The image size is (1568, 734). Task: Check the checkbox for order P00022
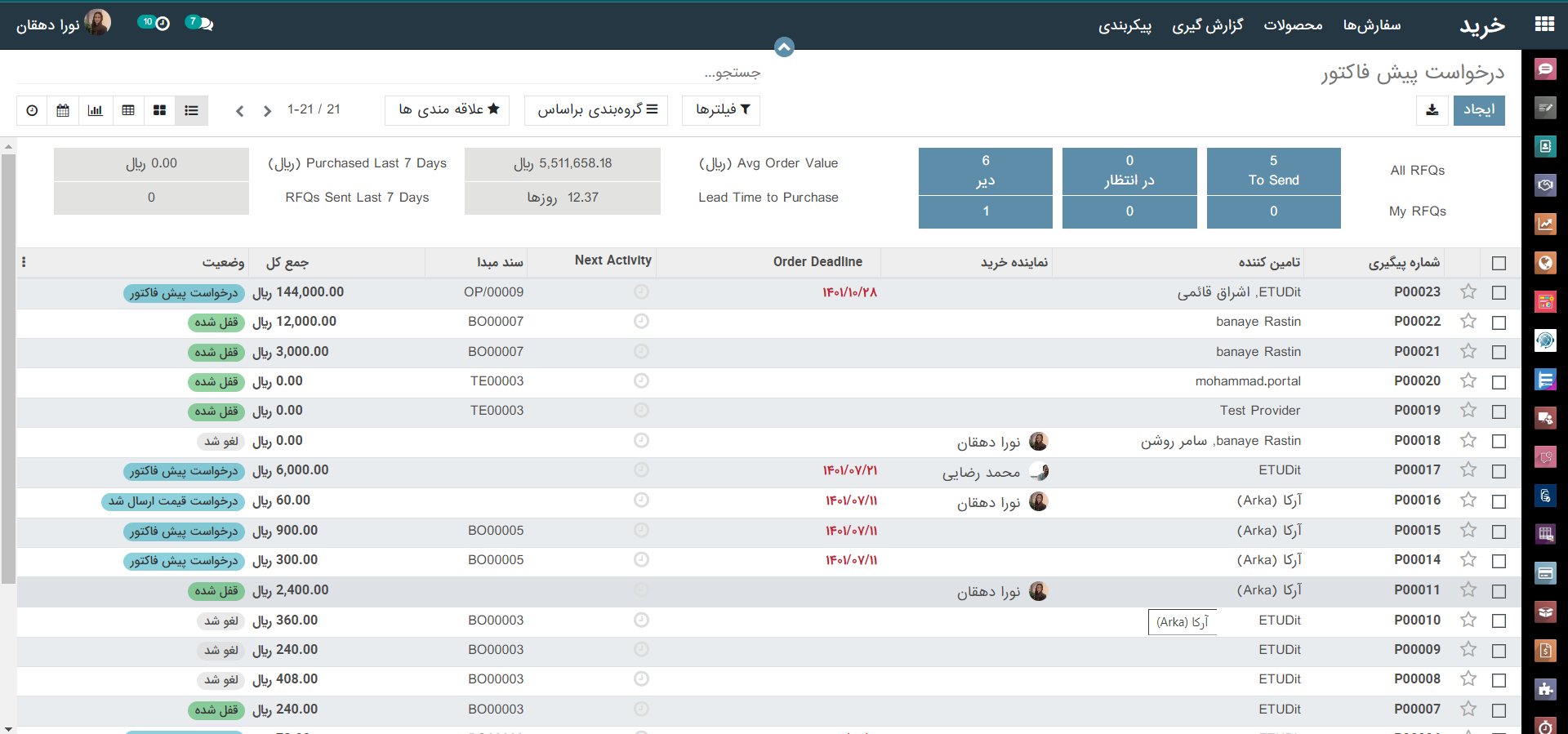1499,323
